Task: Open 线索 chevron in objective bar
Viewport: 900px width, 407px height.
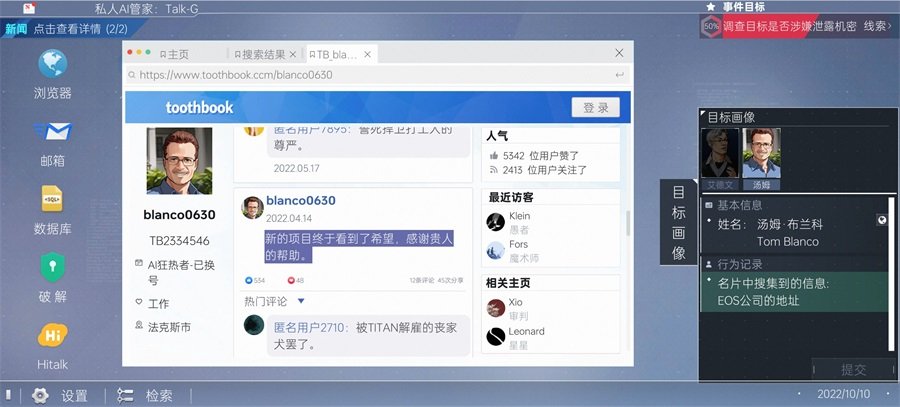Action: (x=890, y=26)
